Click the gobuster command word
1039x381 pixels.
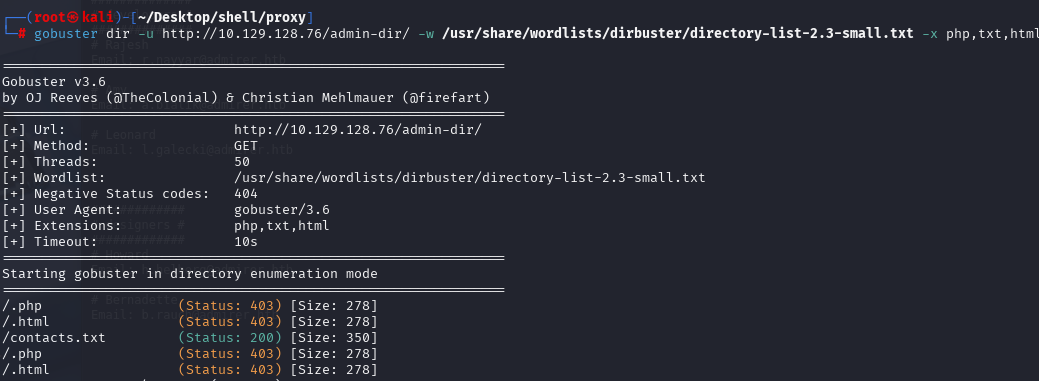pos(66,33)
